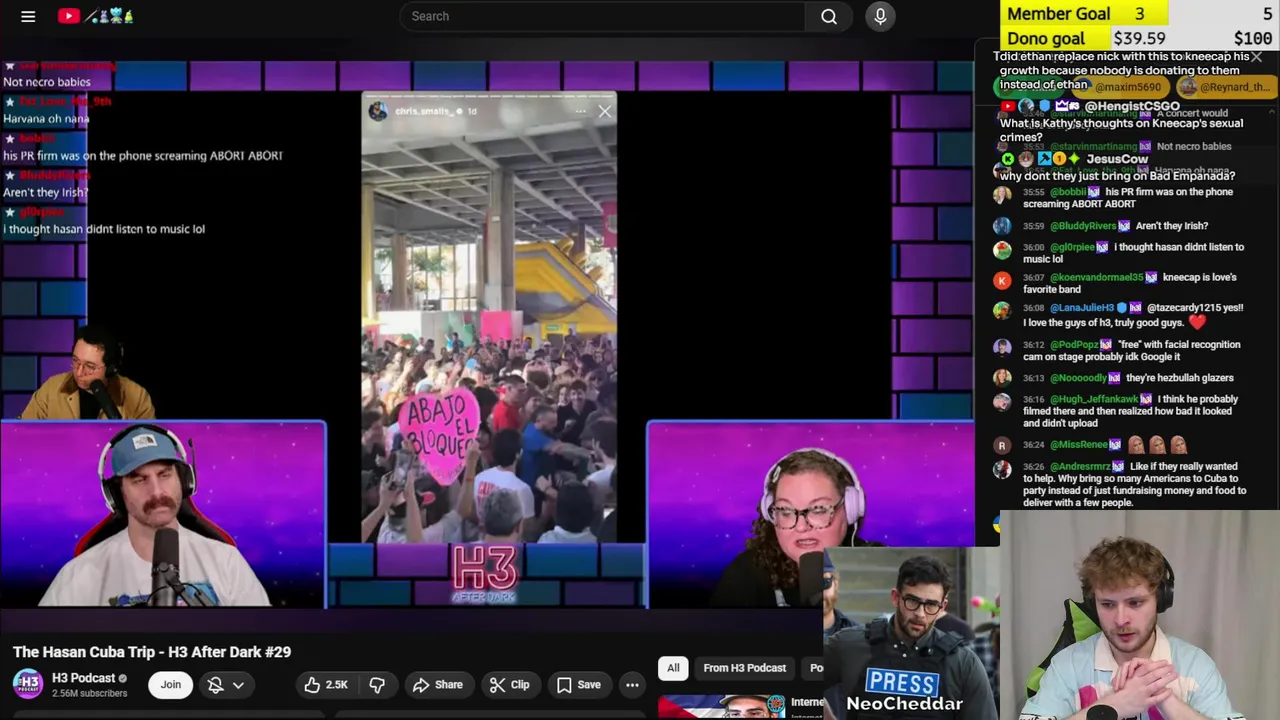Click the 'Aren't they Irish?' overlay message
This screenshot has height=720, width=1280.
(x=46, y=192)
